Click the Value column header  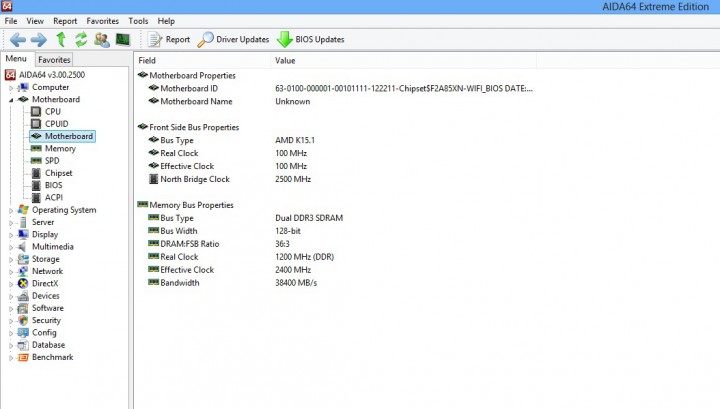(x=403, y=61)
